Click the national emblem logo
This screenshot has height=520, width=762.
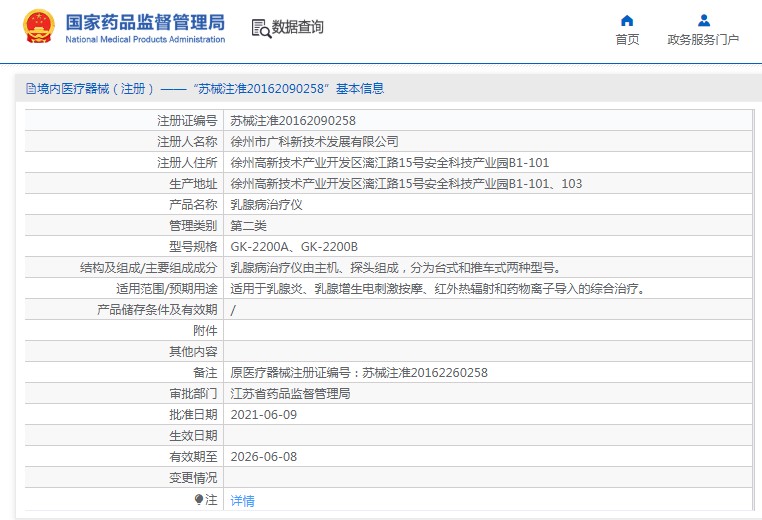(38, 27)
